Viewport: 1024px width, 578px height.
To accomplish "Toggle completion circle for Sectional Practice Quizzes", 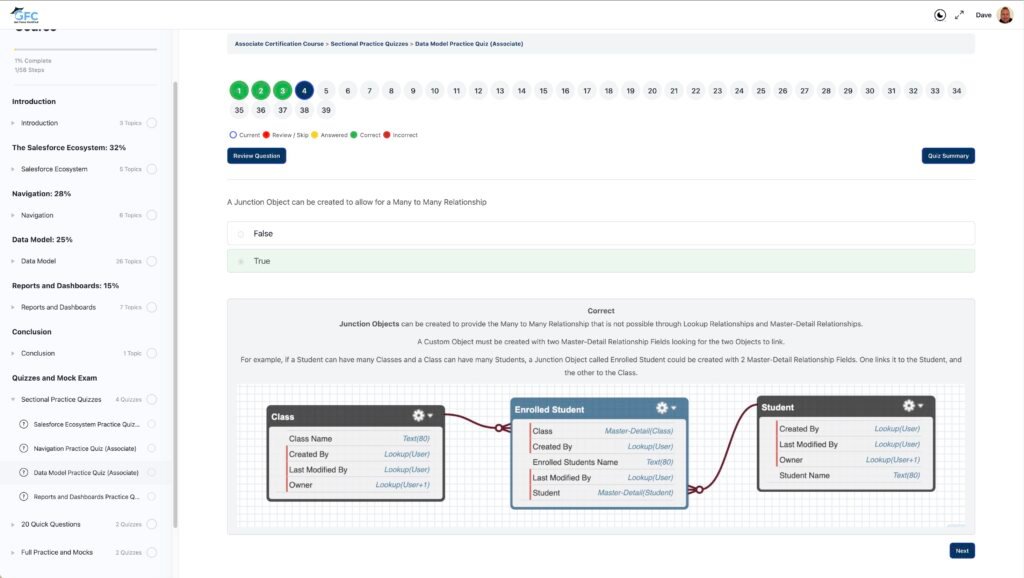I will click(152, 399).
